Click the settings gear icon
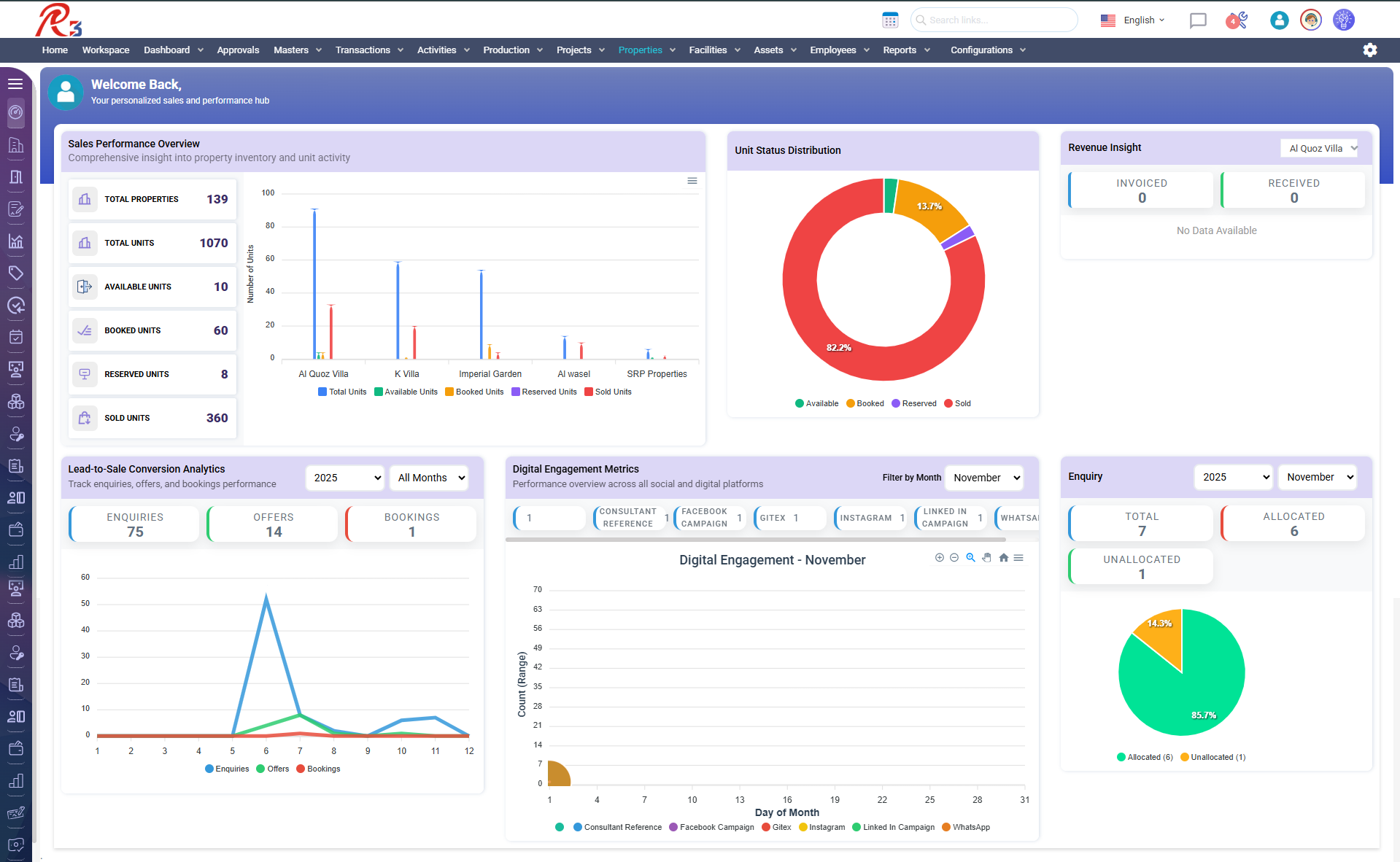Screen dimensions: 1400x862 [1369, 50]
